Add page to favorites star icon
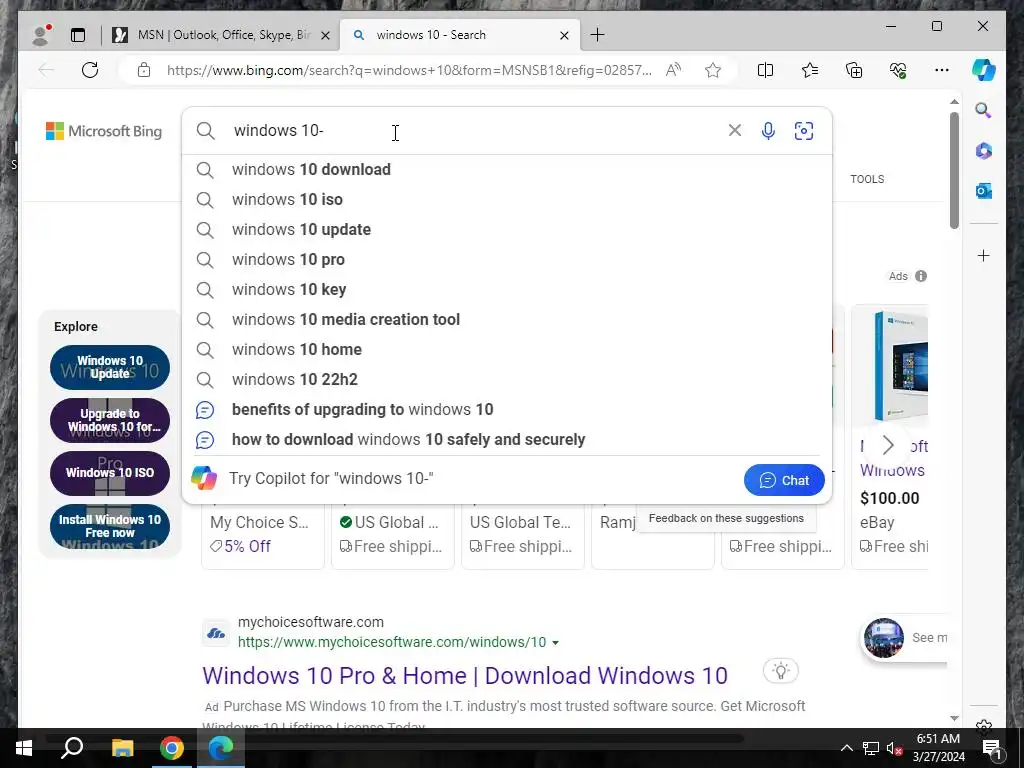 (x=713, y=70)
